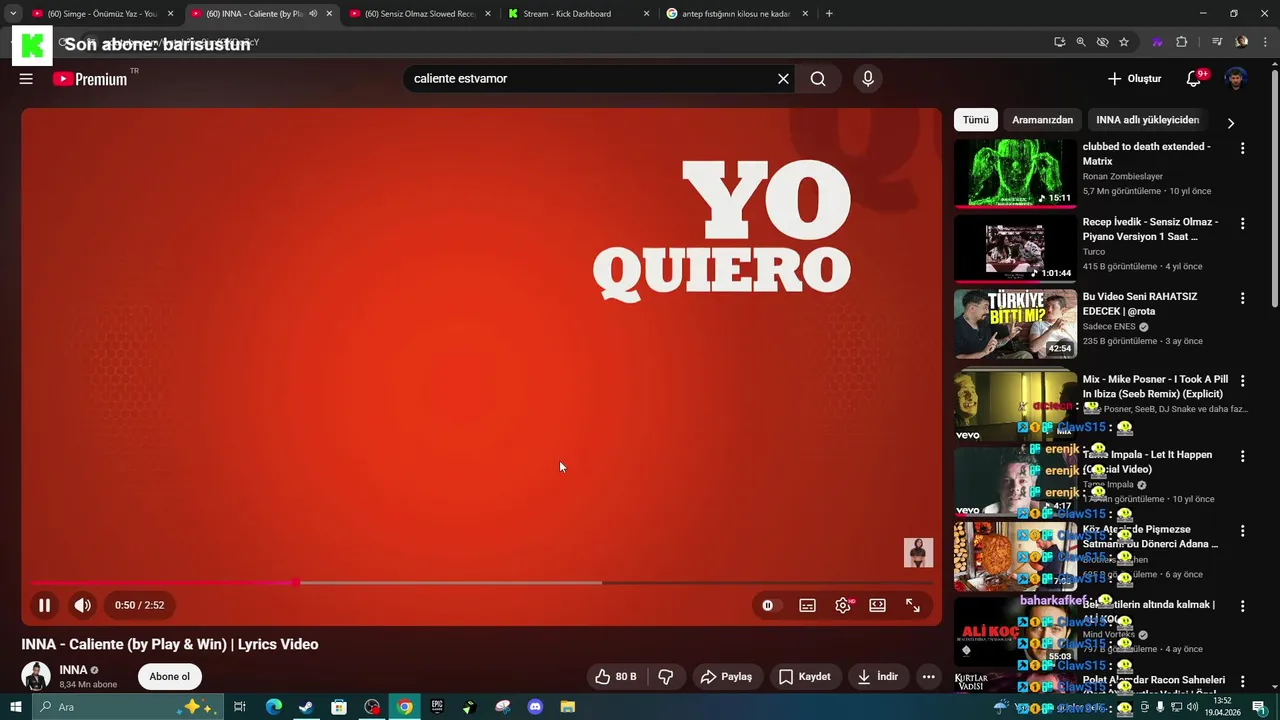Click the zoom magnifier in address bar
Screen dimensions: 1280x720
pos(1081,42)
